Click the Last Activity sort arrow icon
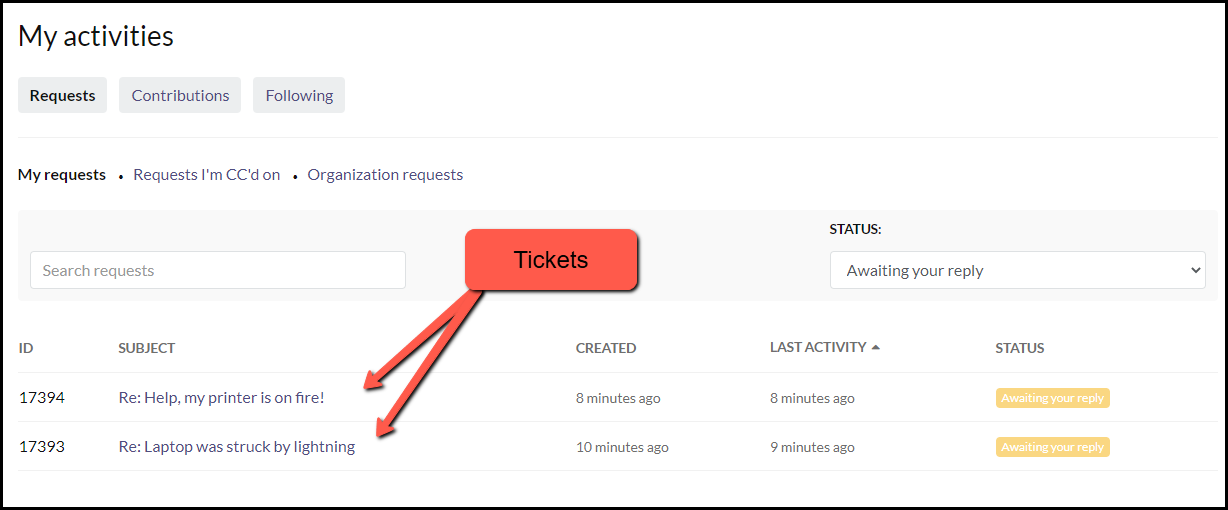The image size is (1228, 510). click(876, 348)
